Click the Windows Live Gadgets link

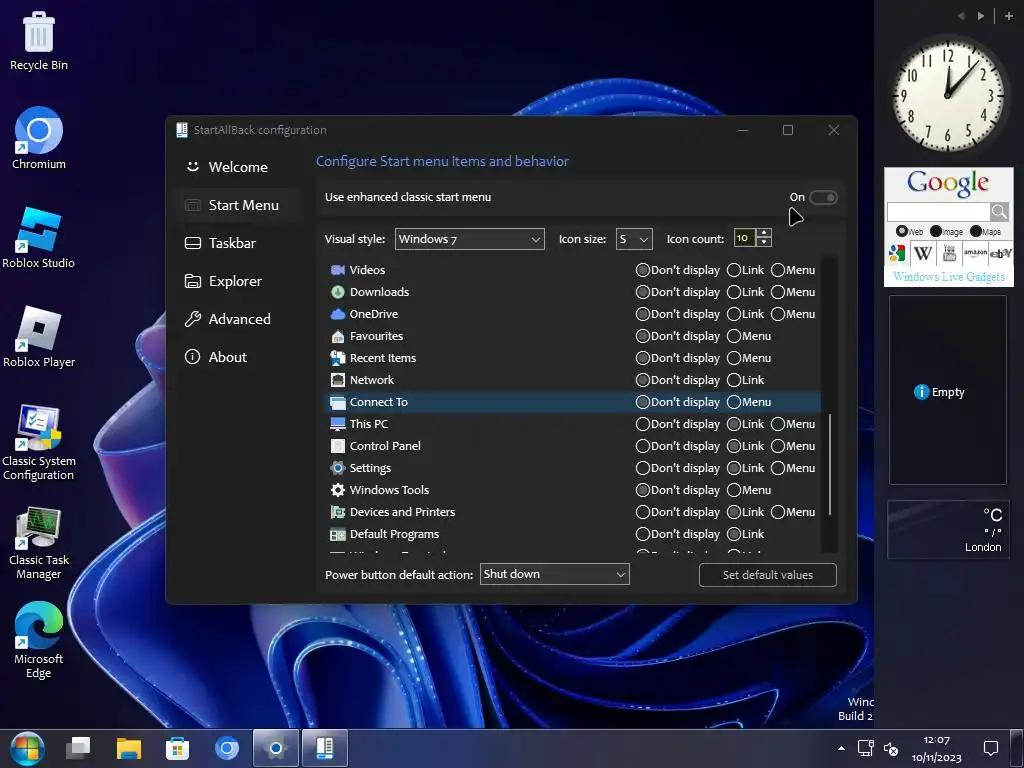click(x=949, y=276)
